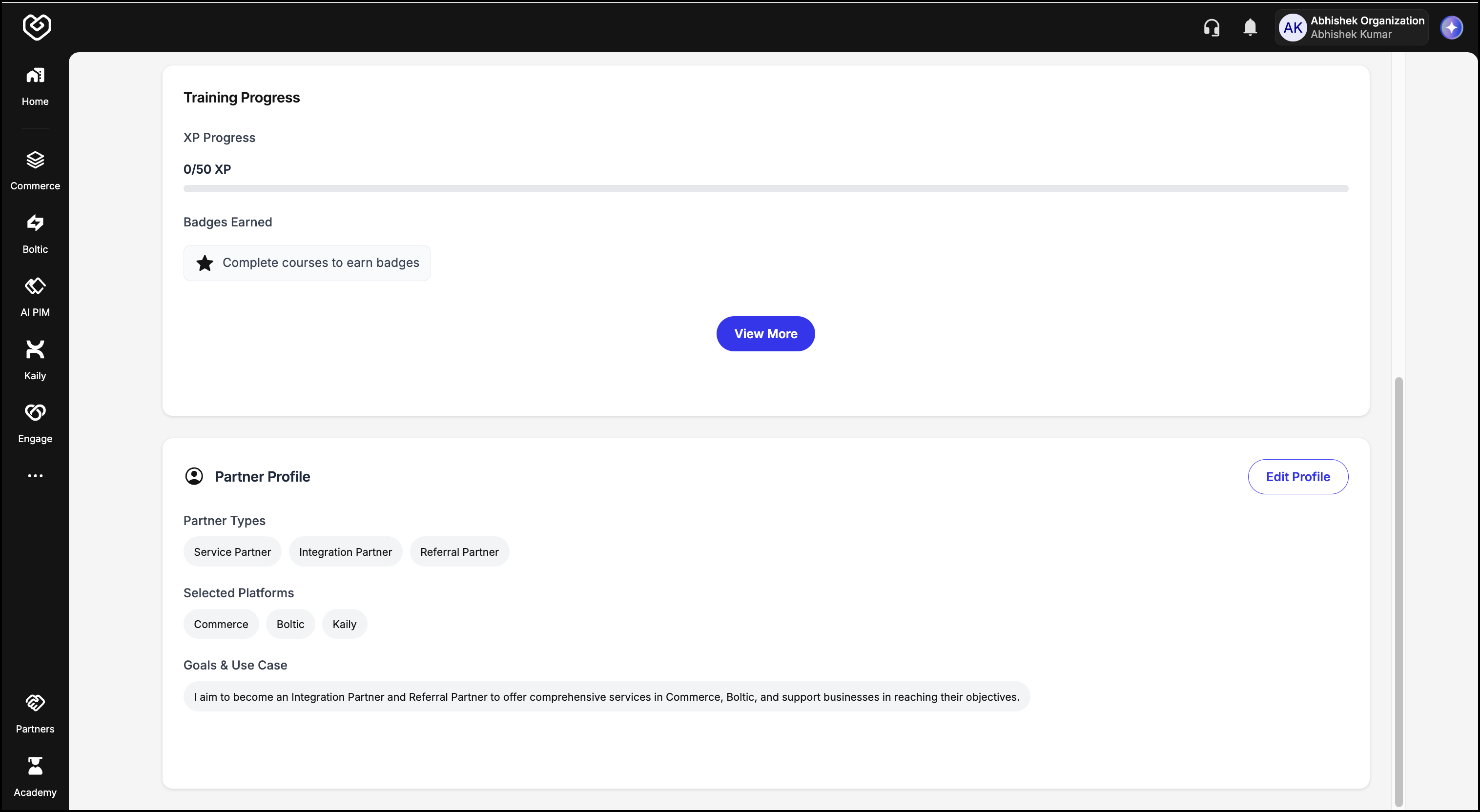Open the Kaily platform

(35, 360)
